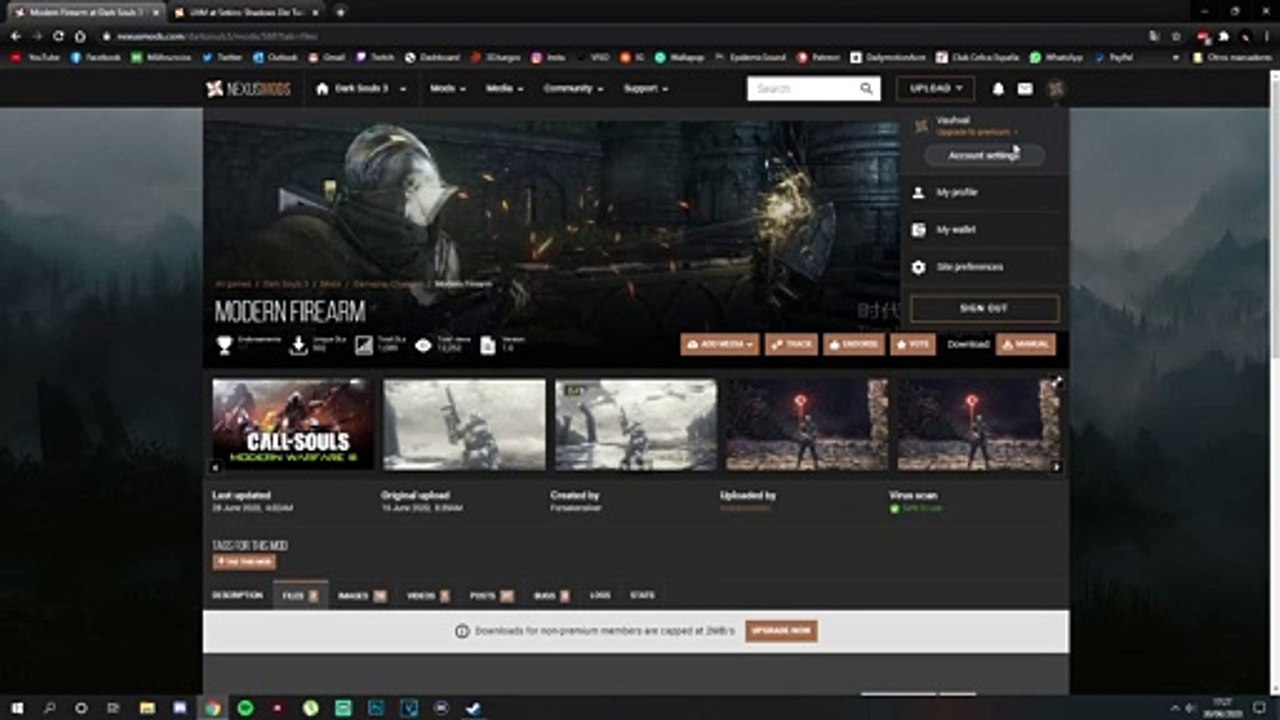Switch to the Videos tab
The image size is (1280, 720).
point(428,596)
